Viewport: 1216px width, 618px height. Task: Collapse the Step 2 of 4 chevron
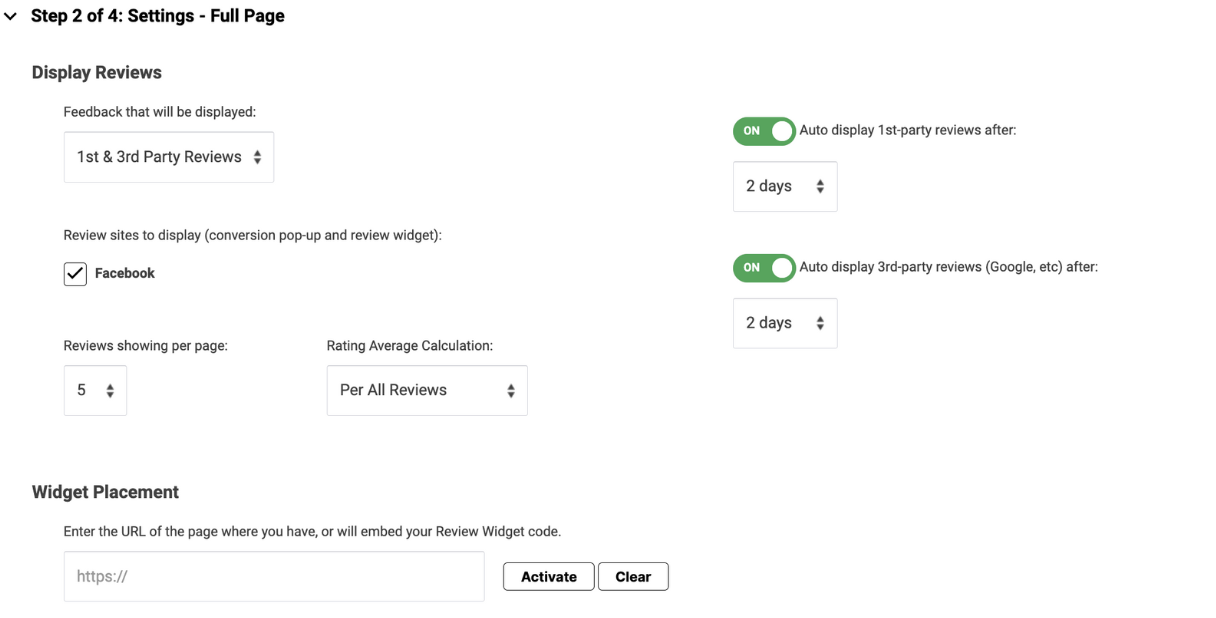pos(11,16)
